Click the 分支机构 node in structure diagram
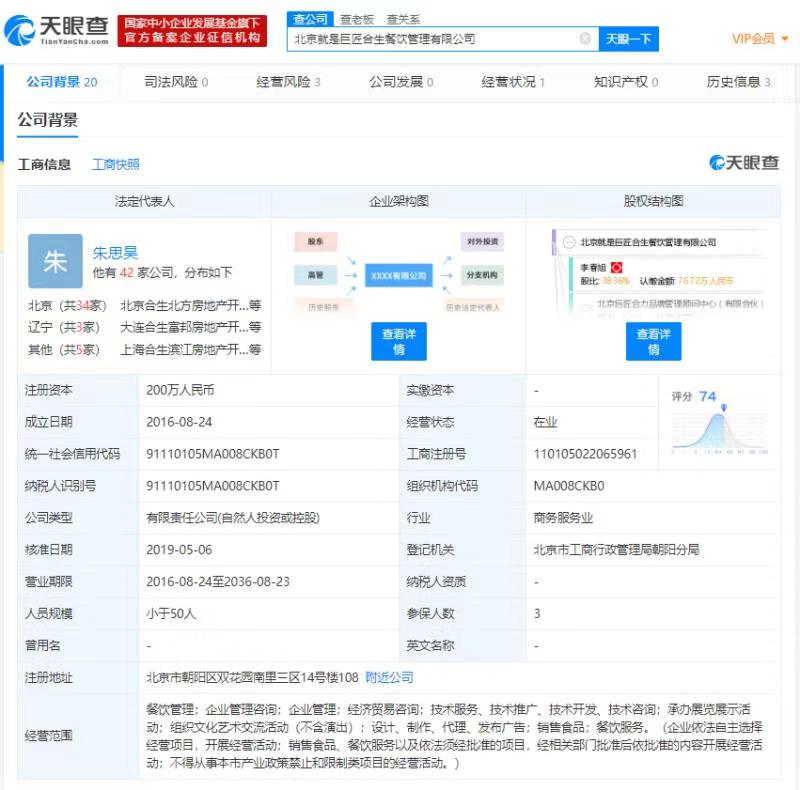The height and width of the screenshot is (790, 800). [x=482, y=275]
